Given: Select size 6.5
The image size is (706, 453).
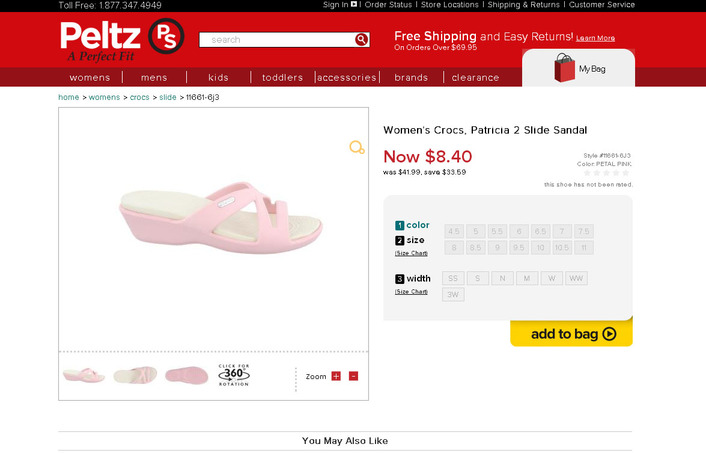Looking at the screenshot, I should pos(540,231).
